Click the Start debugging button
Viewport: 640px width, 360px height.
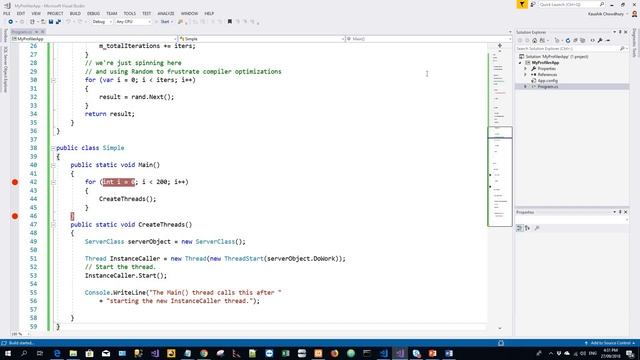pos(164,22)
